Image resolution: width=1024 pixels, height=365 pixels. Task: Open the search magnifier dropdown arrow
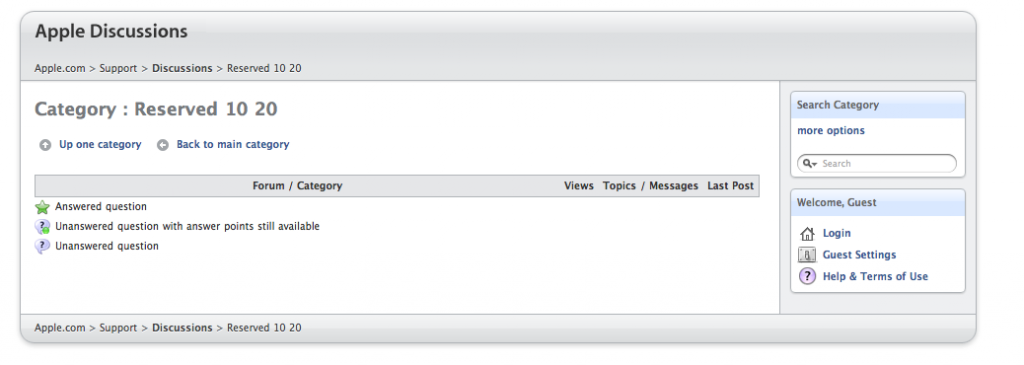coord(810,163)
